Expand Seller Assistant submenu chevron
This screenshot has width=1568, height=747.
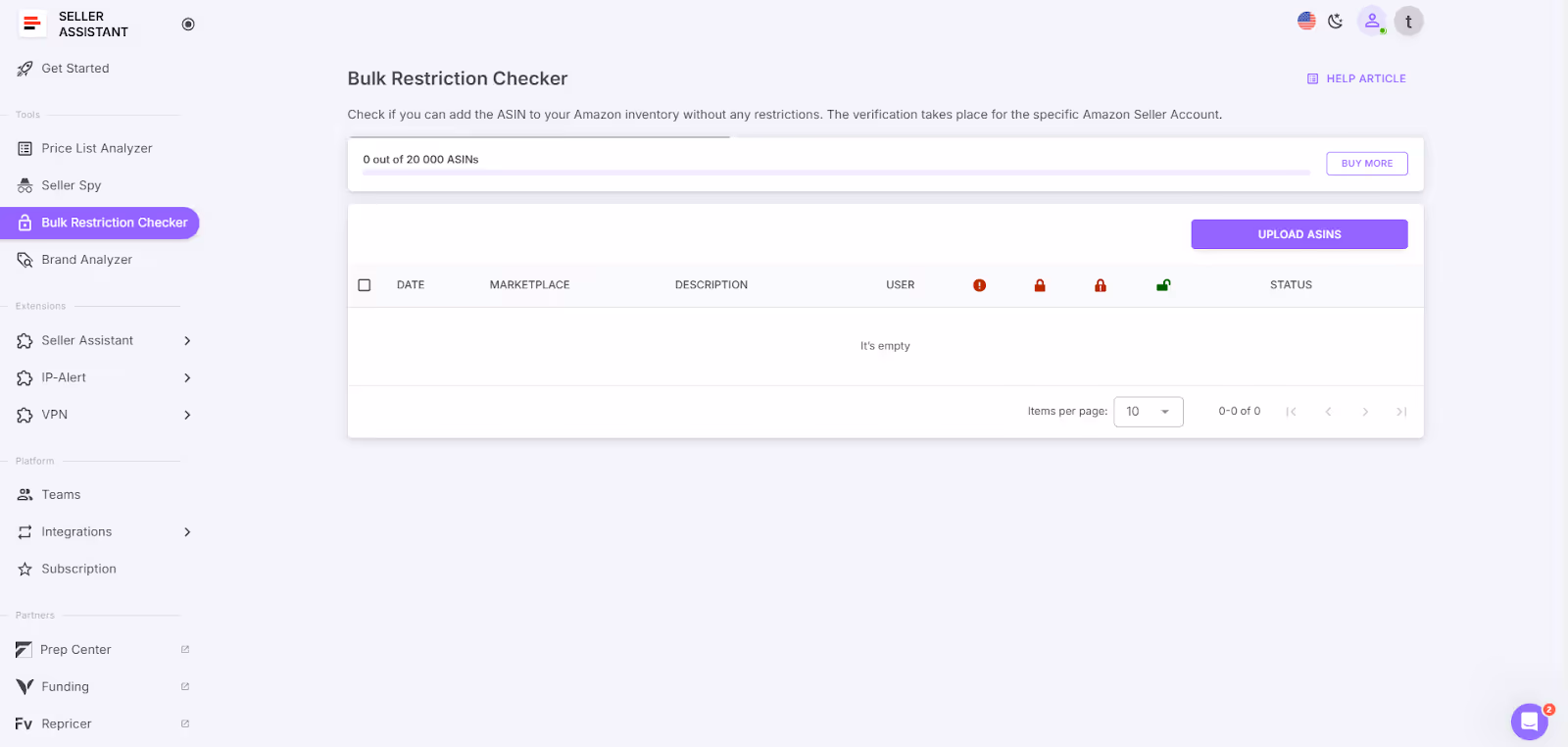point(187,341)
